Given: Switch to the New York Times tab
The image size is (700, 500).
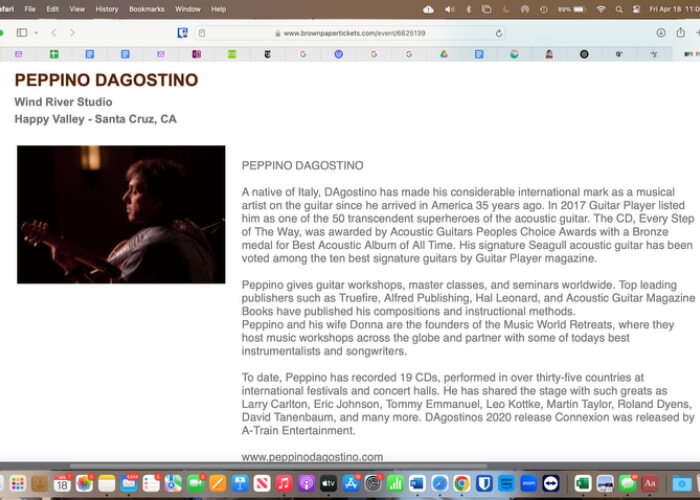Looking at the screenshot, I should pos(267,54).
